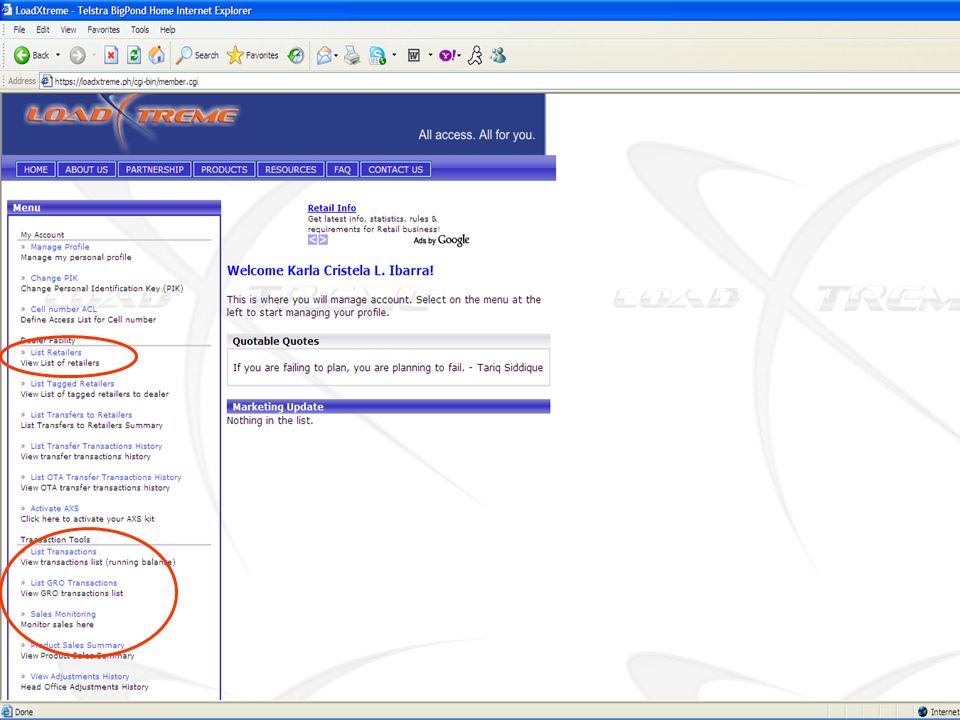Click the Manage Profile link
The height and width of the screenshot is (720, 960).
click(x=60, y=247)
